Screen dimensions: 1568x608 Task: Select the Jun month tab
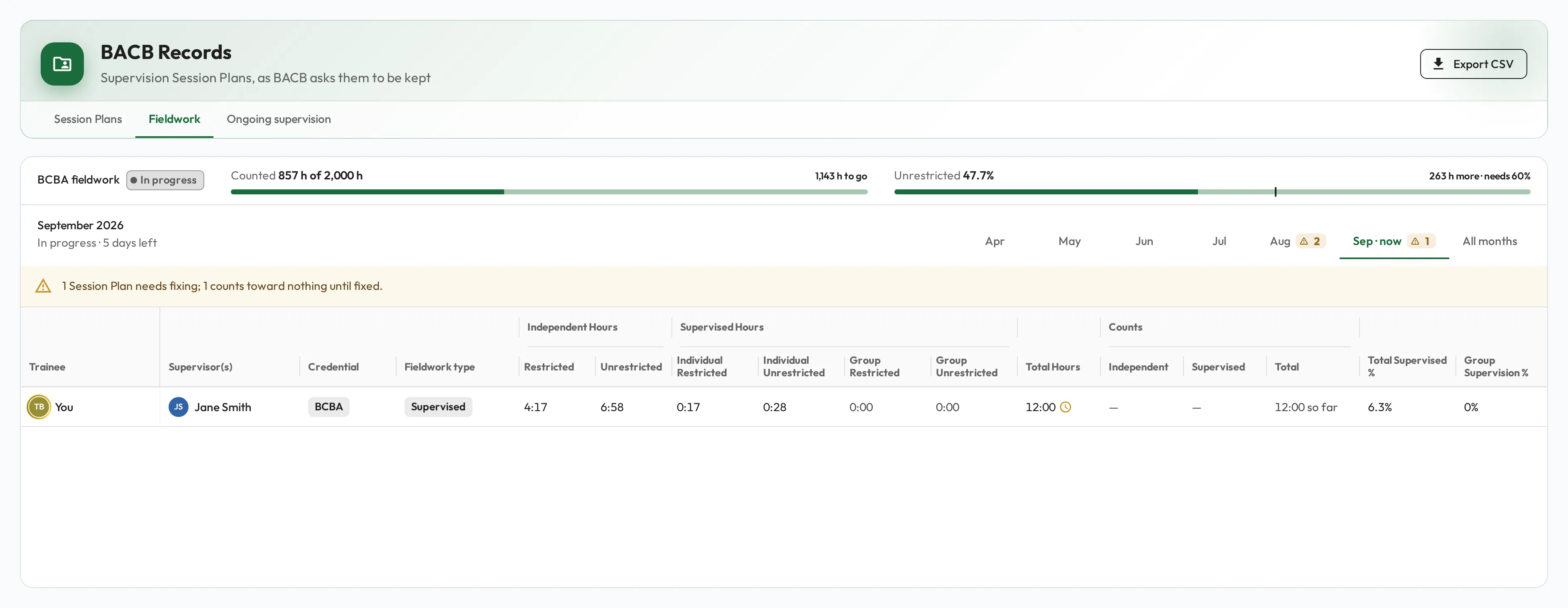(x=1144, y=241)
